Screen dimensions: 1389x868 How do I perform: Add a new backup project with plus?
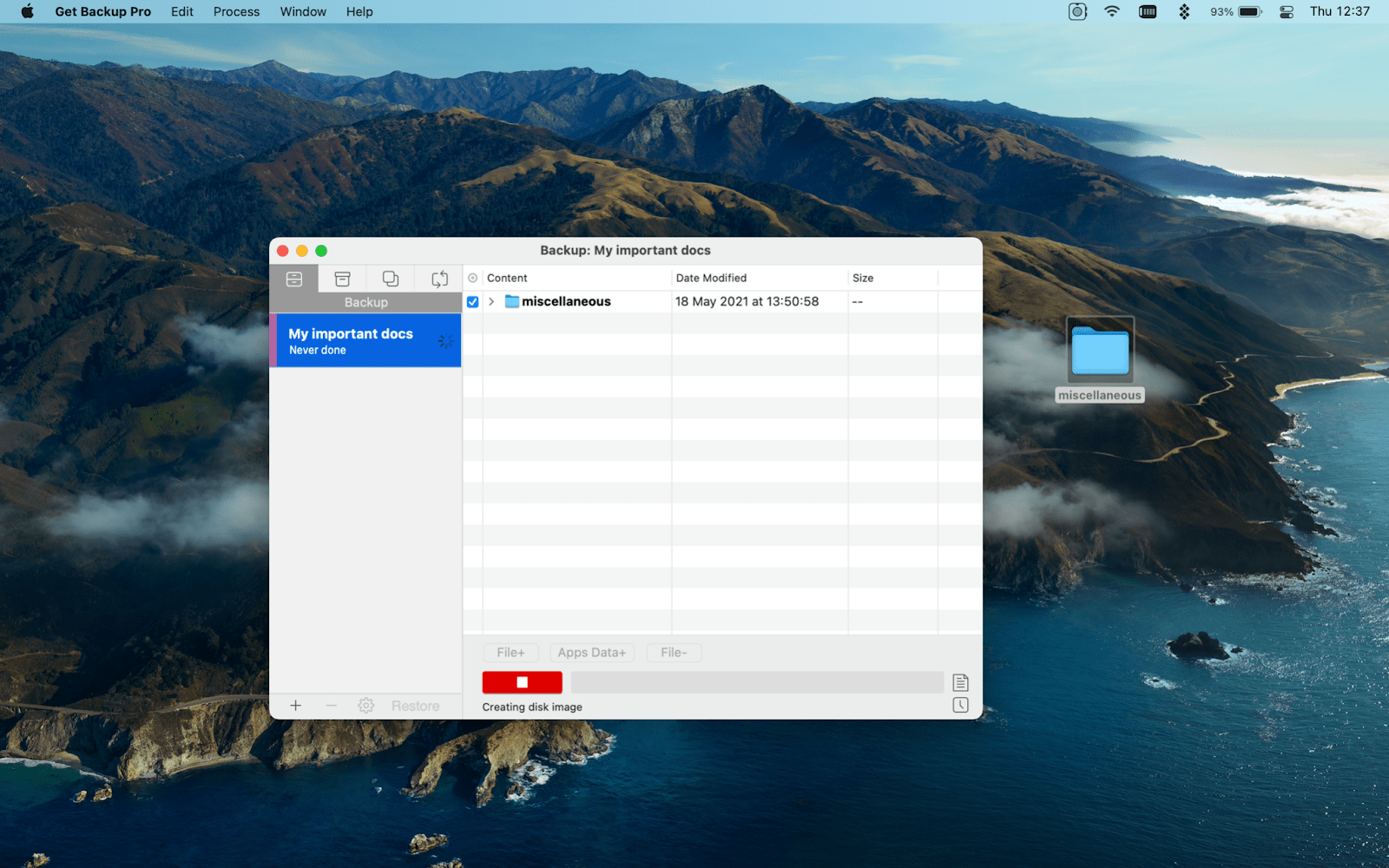(x=295, y=706)
